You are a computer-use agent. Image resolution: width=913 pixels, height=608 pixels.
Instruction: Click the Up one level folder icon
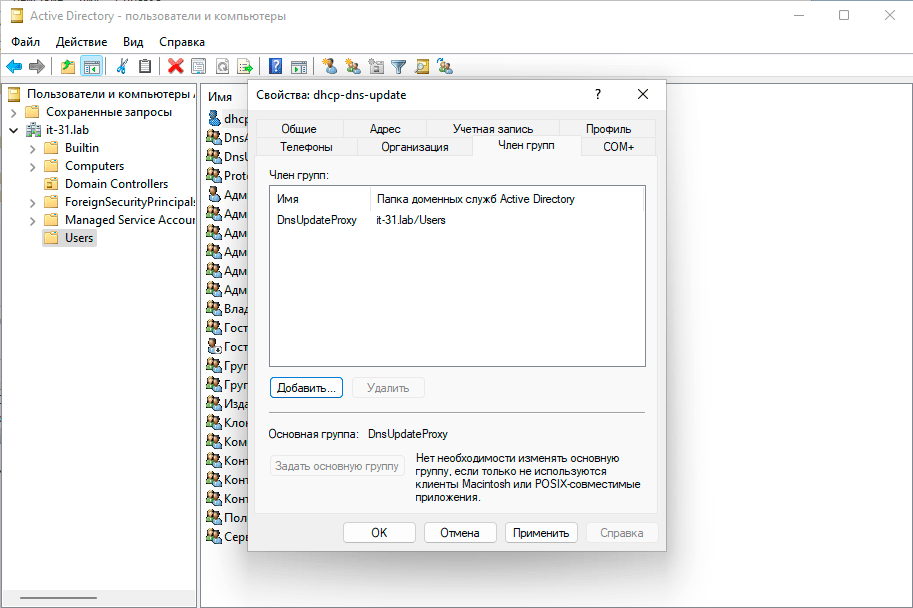click(x=68, y=67)
